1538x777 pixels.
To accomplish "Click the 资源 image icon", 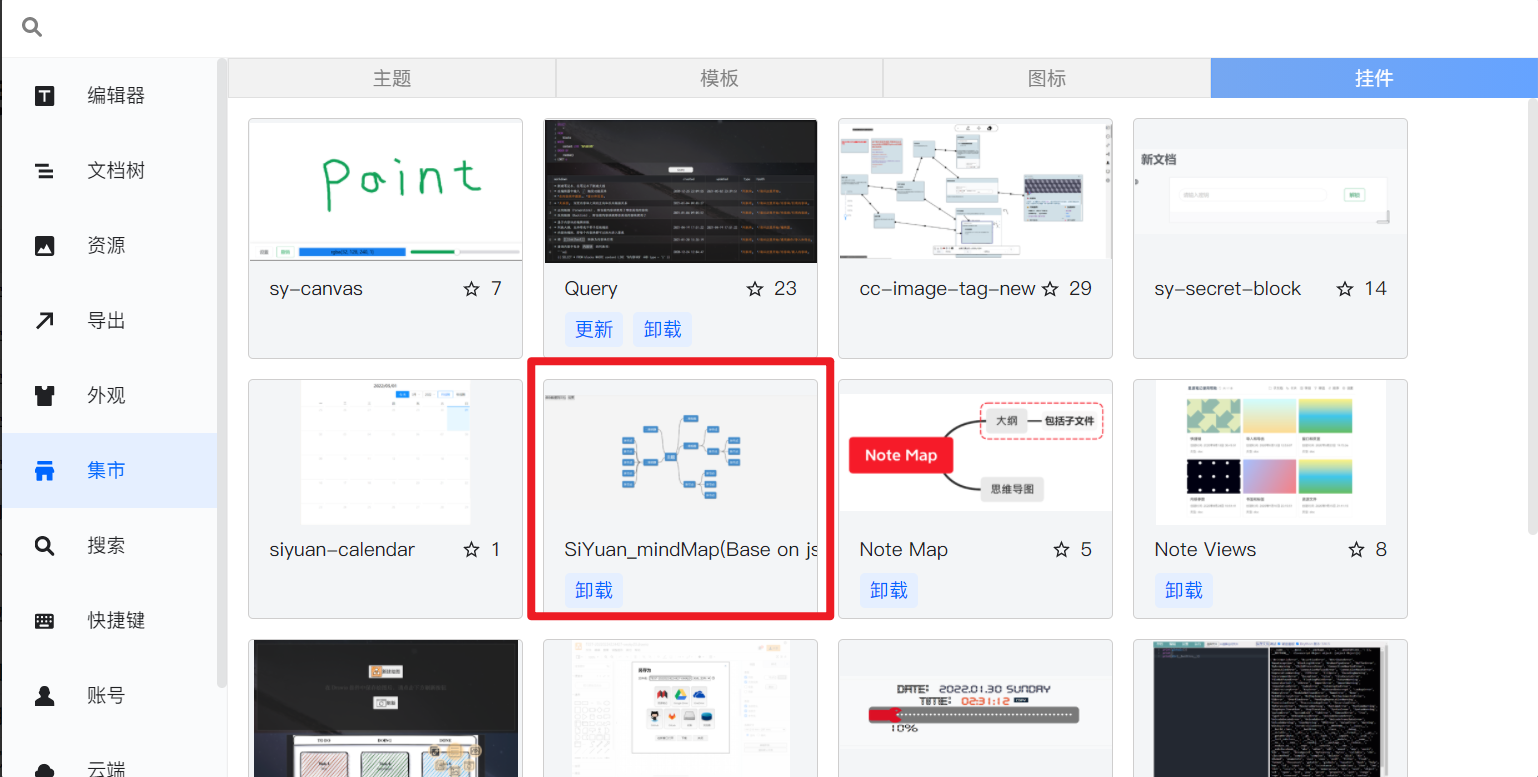I will pos(45,246).
